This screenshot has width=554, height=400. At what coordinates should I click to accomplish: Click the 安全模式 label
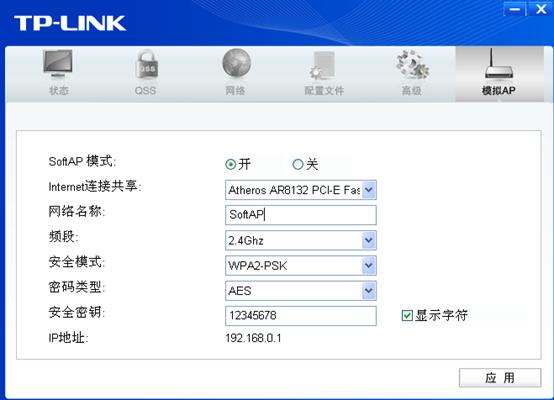(x=77, y=262)
